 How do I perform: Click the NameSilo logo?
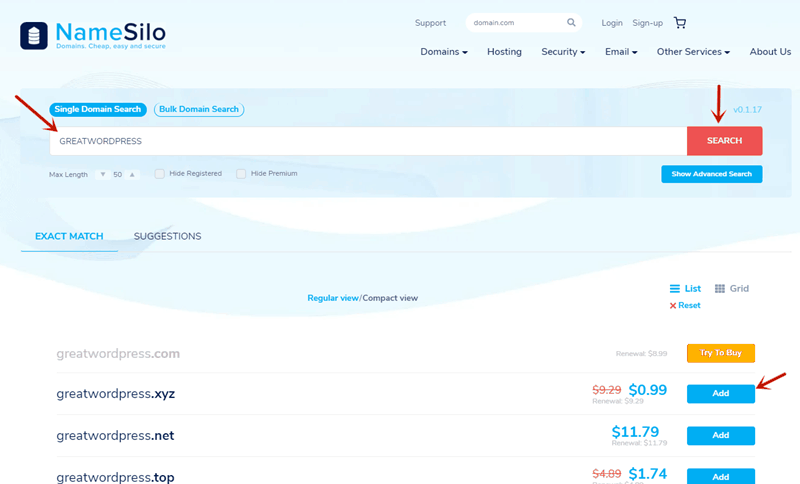click(93, 36)
